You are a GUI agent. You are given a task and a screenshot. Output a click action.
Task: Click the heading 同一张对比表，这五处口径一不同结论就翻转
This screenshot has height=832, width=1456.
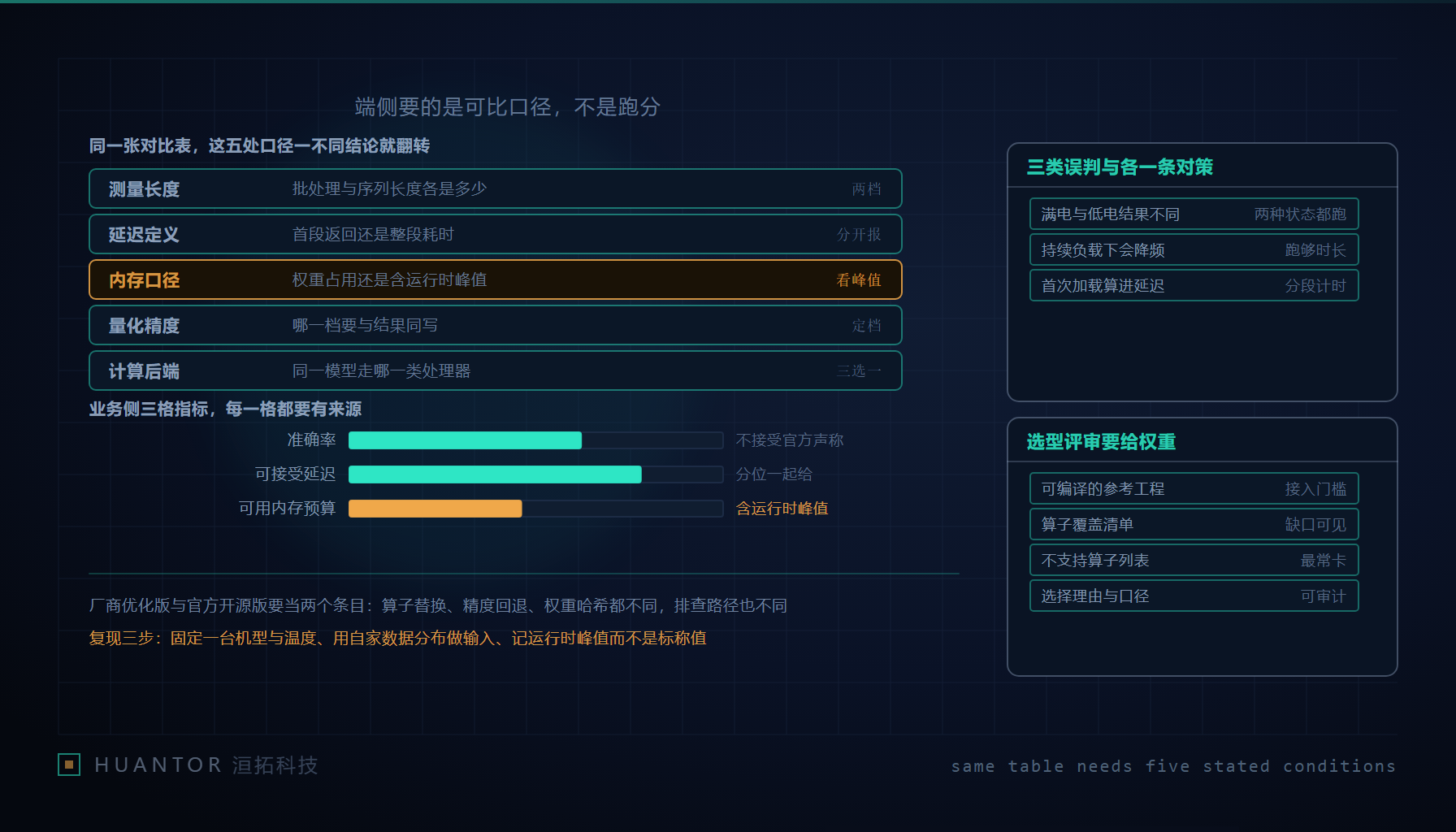[259, 146]
